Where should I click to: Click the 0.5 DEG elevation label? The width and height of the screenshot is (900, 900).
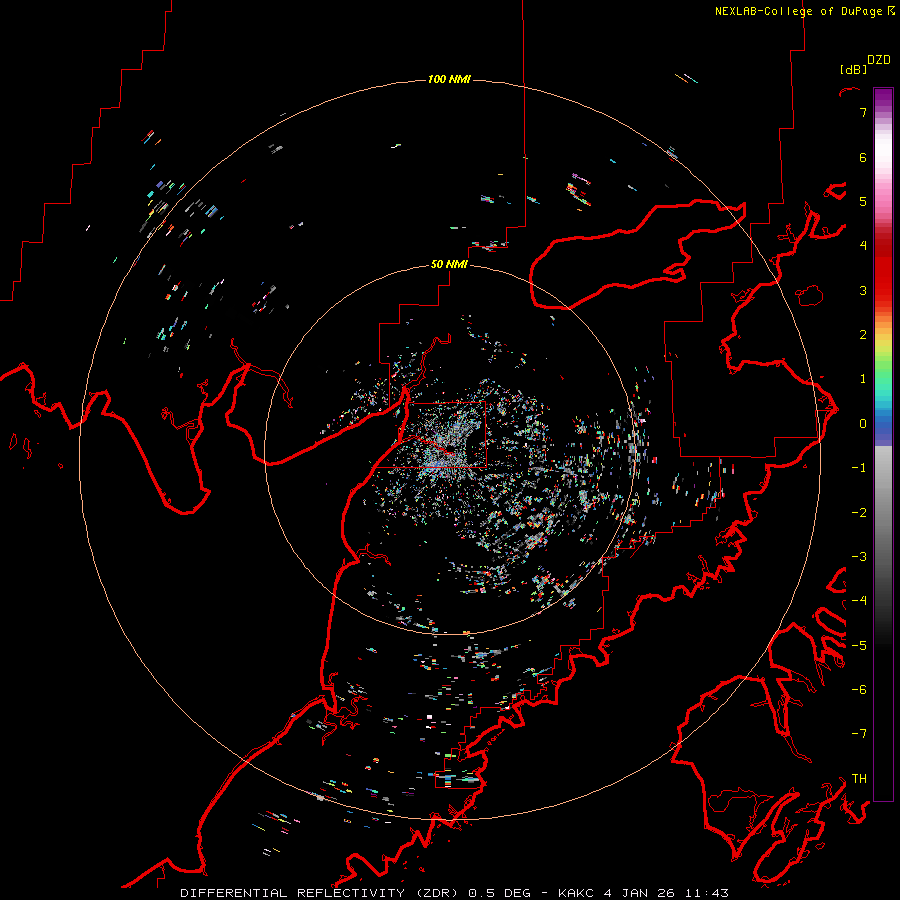pos(501,893)
